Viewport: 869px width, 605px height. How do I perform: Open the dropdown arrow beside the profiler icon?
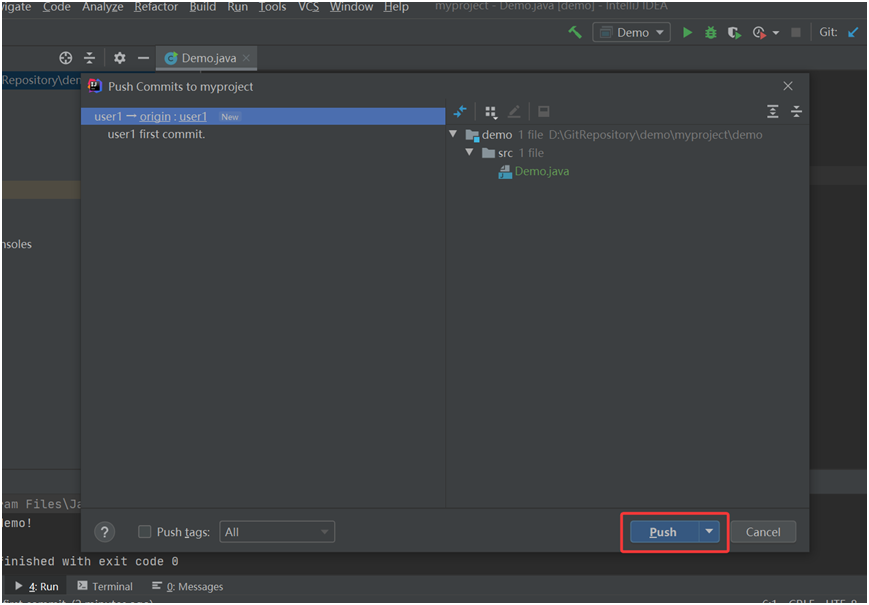pyautogui.click(x=775, y=33)
